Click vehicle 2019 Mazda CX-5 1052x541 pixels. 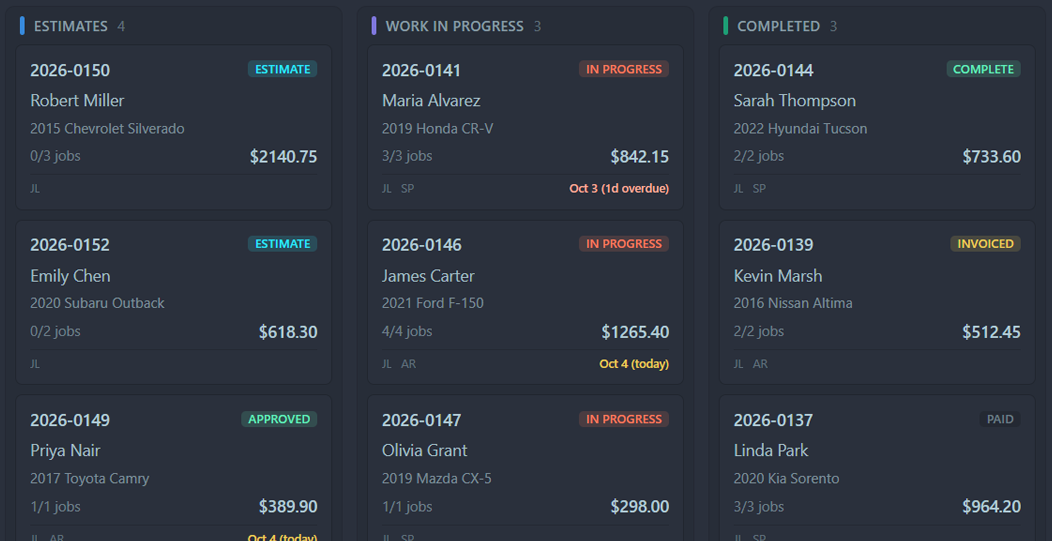[437, 479]
